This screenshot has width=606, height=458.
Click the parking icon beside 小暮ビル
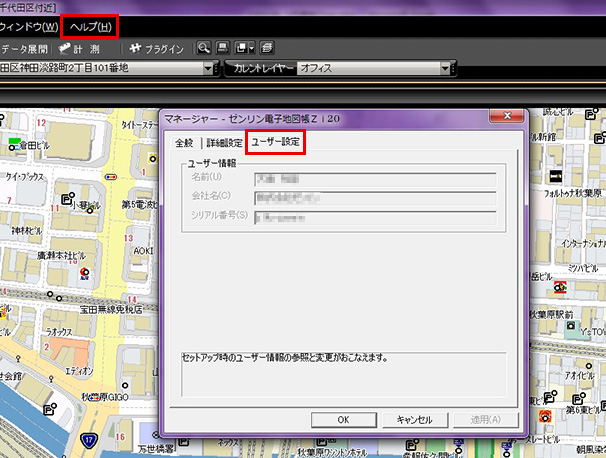[68, 198]
